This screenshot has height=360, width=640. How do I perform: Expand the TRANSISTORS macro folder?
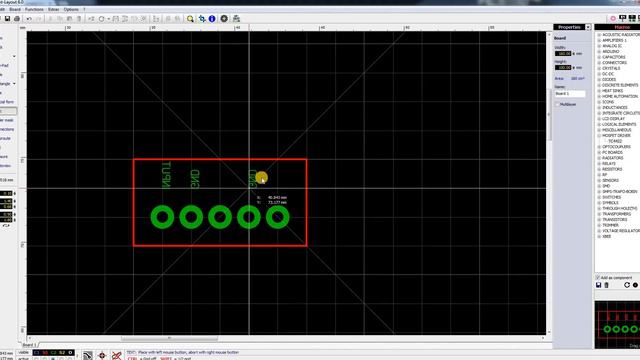(x=599, y=220)
